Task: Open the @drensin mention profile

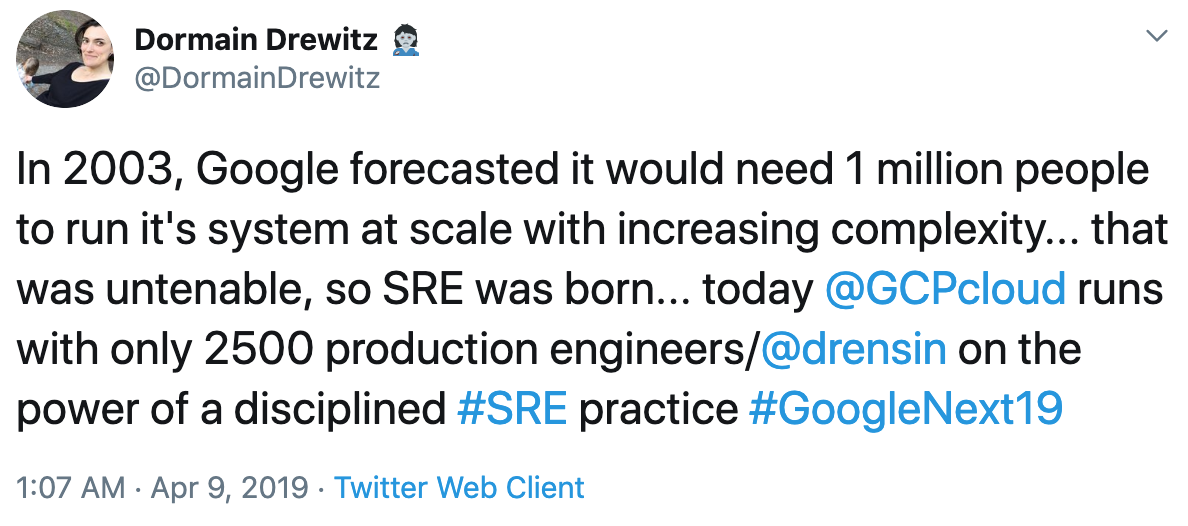Action: [853, 350]
